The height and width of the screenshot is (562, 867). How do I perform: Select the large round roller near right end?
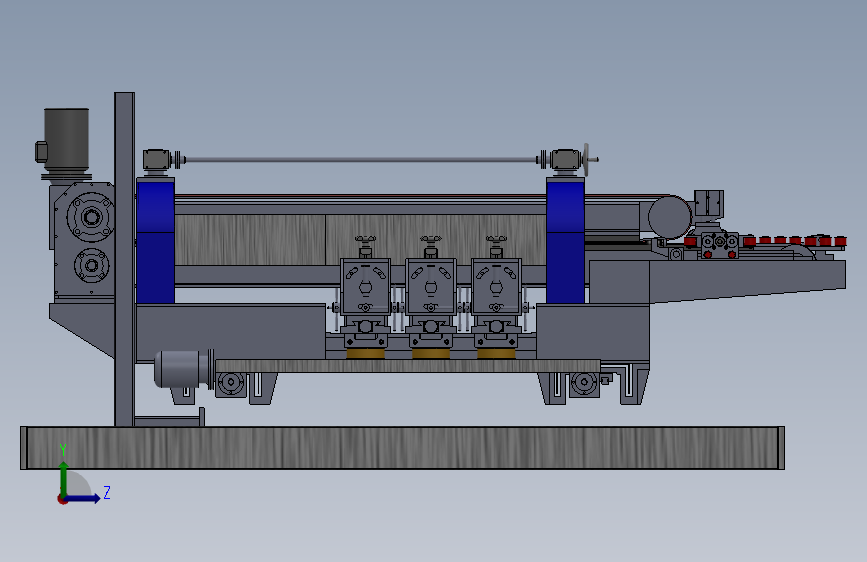(x=670, y=217)
